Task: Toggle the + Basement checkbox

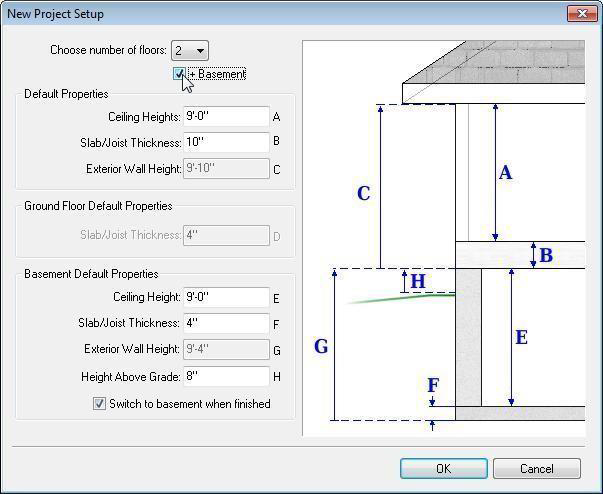Action: pos(179,74)
